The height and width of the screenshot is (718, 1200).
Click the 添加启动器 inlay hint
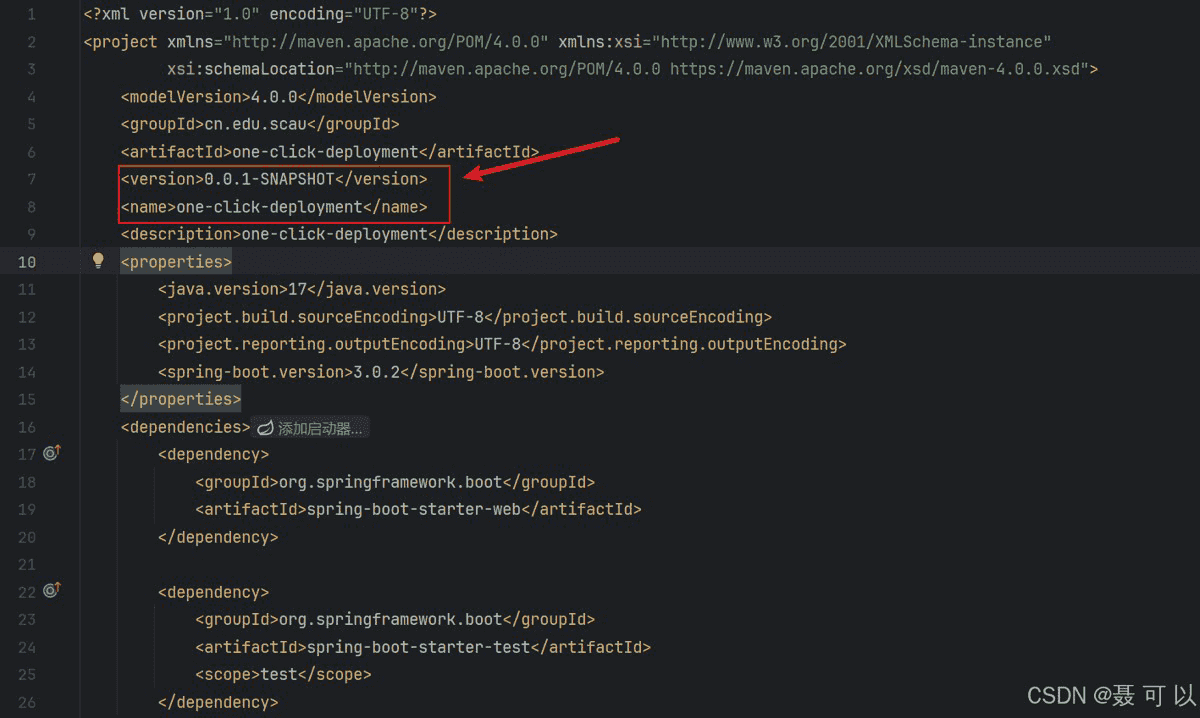pyautogui.click(x=311, y=428)
